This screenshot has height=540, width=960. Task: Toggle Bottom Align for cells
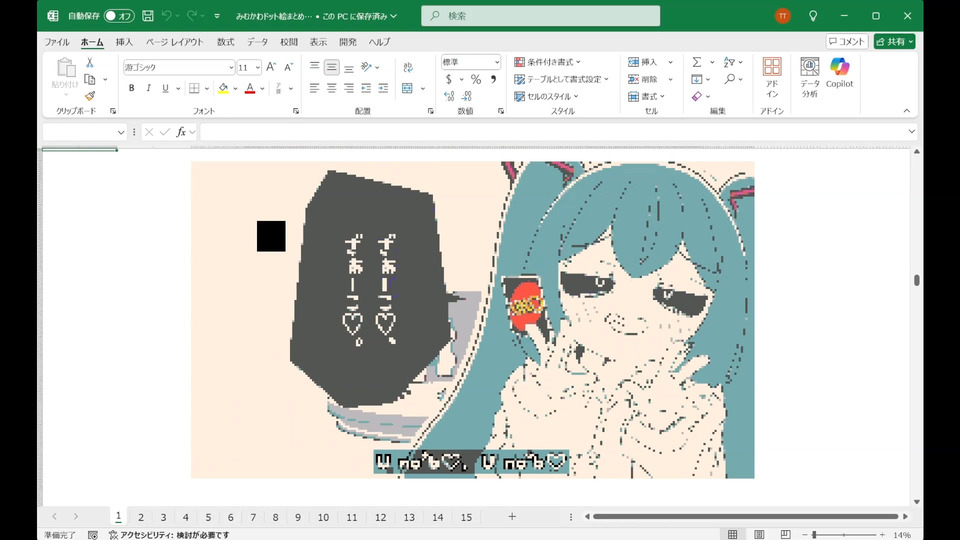(x=348, y=67)
